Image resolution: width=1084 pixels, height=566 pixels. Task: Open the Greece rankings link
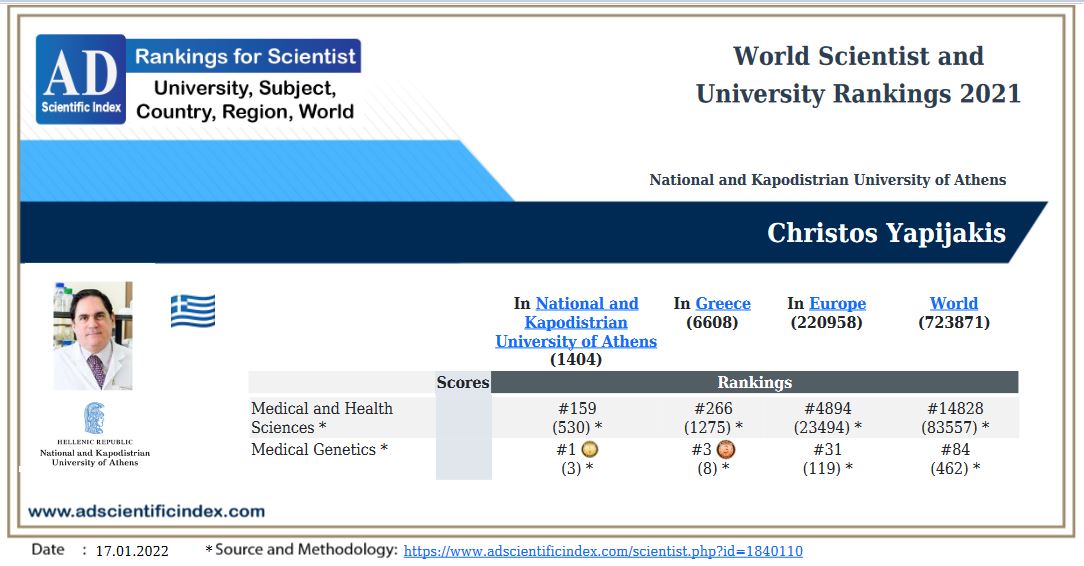tap(722, 304)
